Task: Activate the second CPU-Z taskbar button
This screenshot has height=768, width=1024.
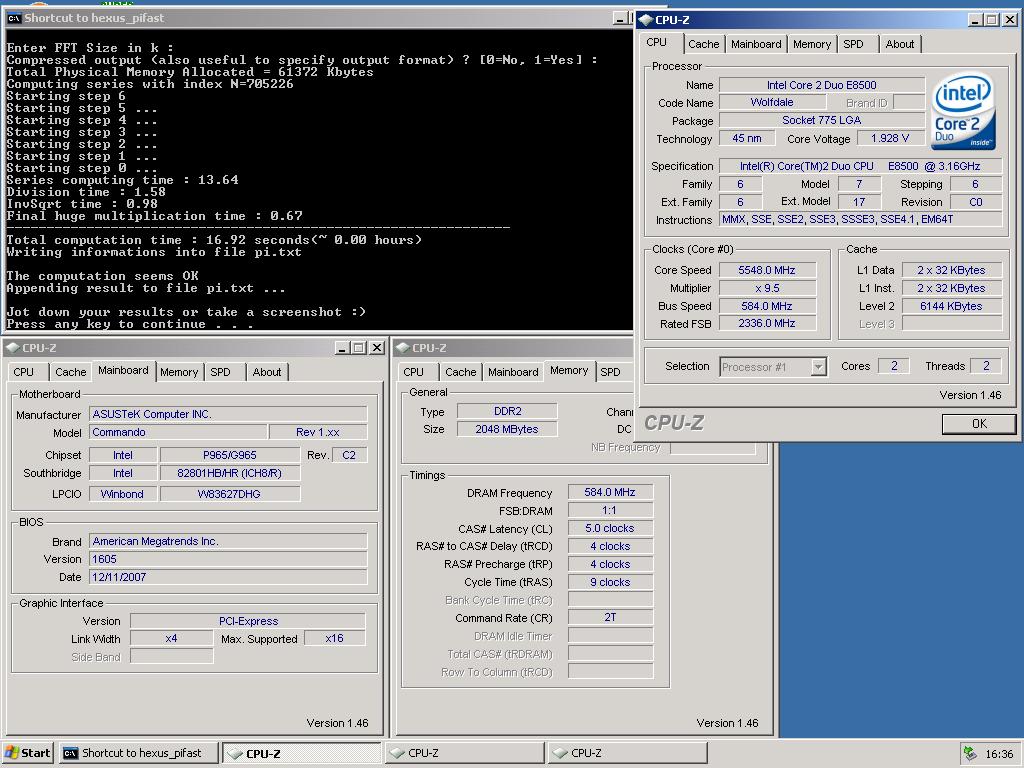Action: pyautogui.click(x=464, y=753)
